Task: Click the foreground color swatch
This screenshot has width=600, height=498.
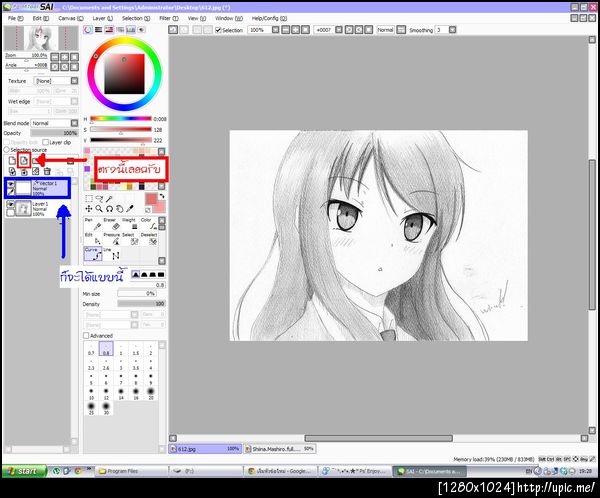Action: click(152, 199)
